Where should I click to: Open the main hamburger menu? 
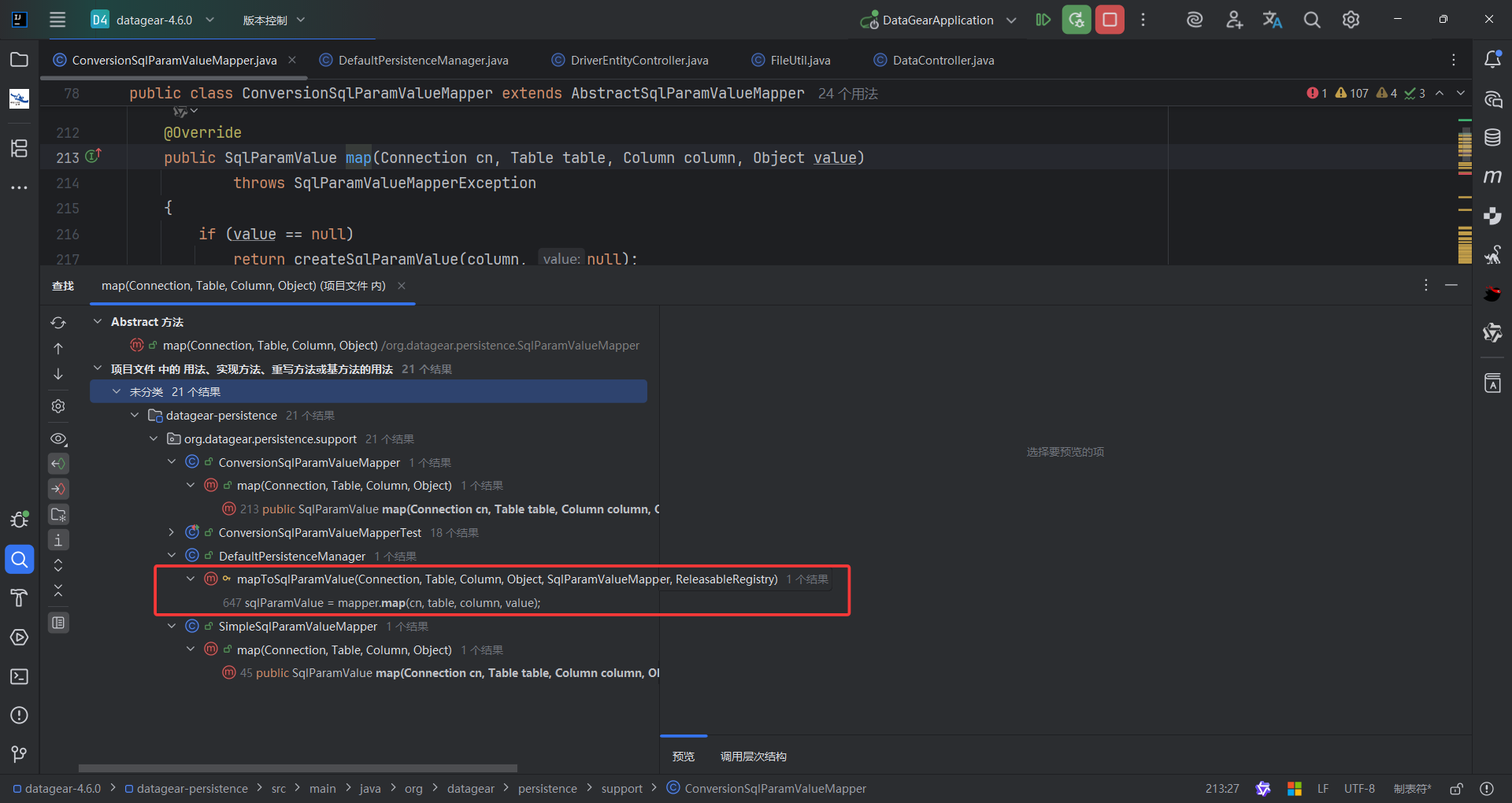tap(57, 20)
